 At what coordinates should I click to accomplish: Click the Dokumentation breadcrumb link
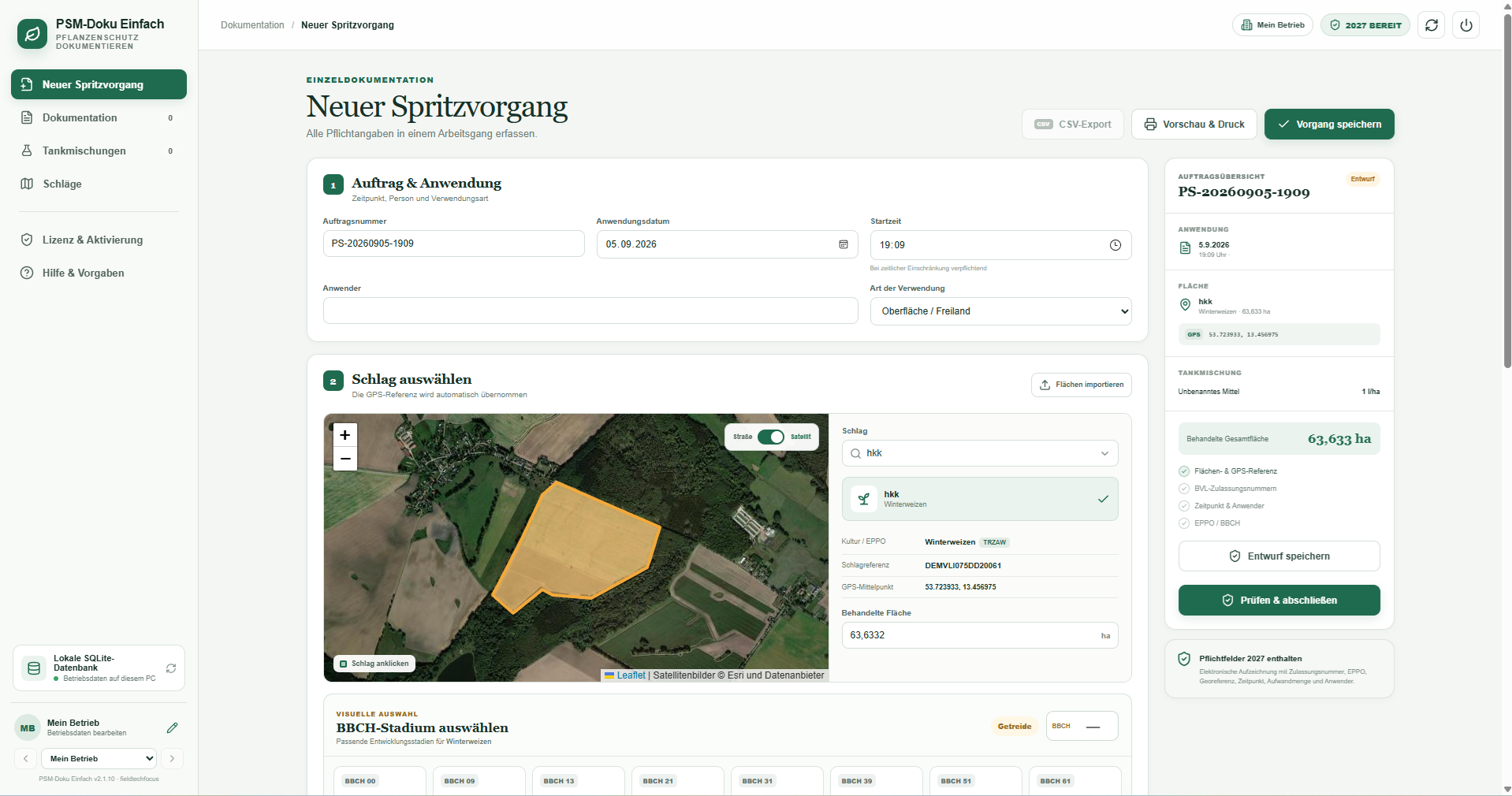252,25
